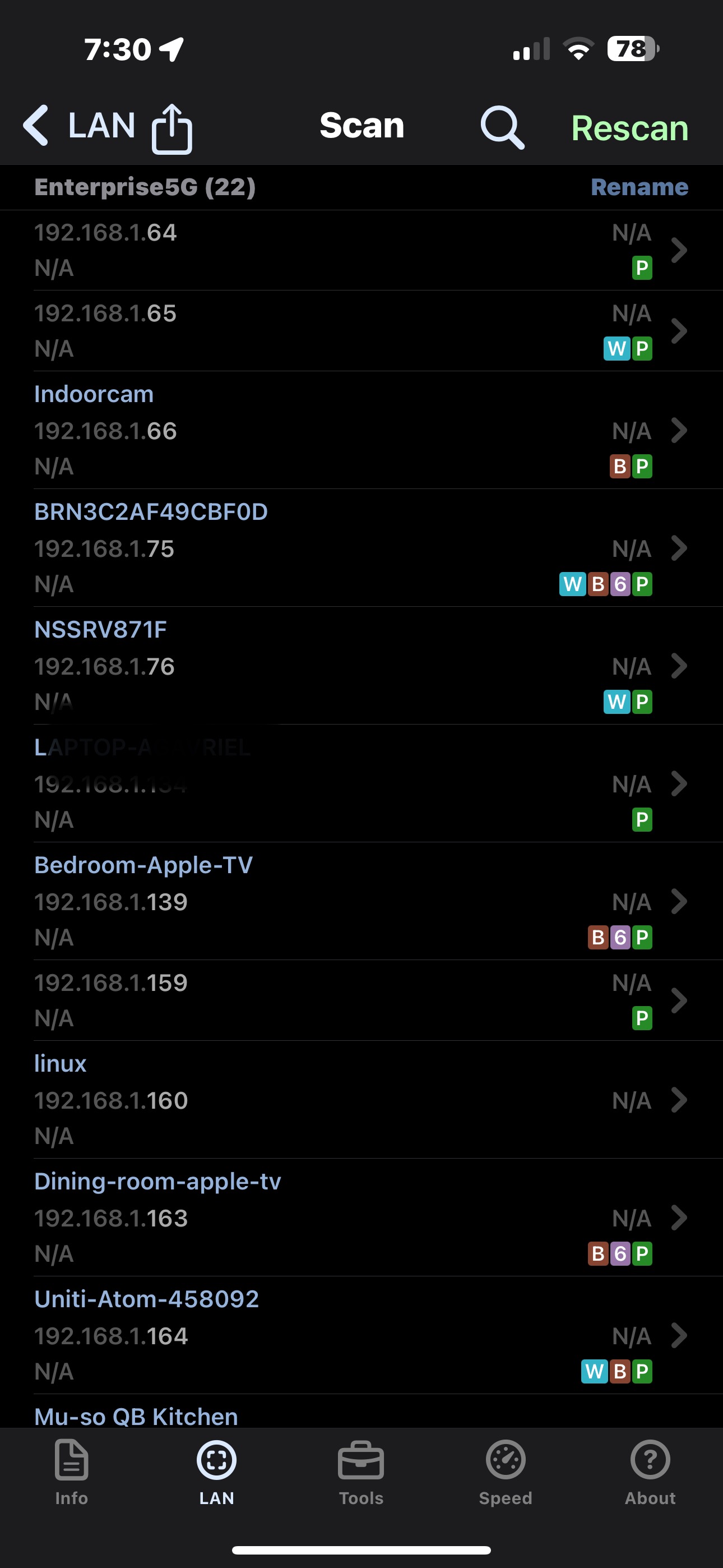Tap the B badge on Indoorcam
The height and width of the screenshot is (1568, 723).
pyautogui.click(x=620, y=466)
